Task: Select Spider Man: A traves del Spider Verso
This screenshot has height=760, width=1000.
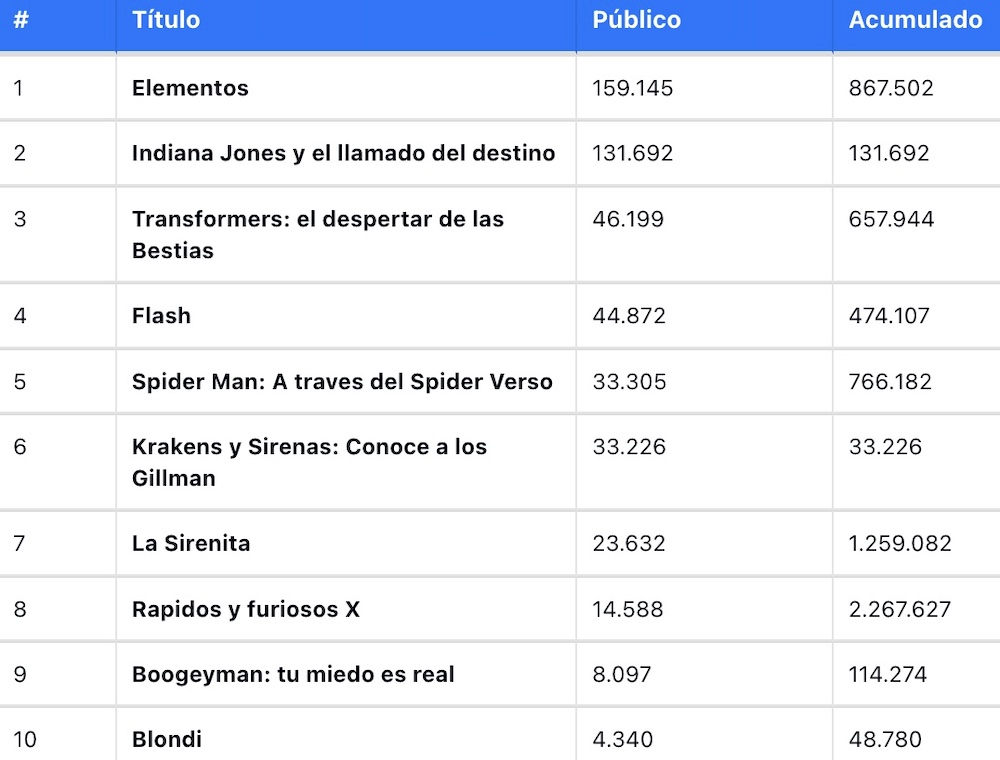Action: (x=342, y=381)
